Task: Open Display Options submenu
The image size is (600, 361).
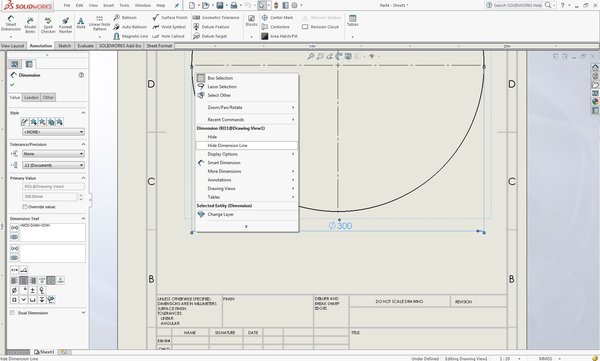Action: [246, 154]
